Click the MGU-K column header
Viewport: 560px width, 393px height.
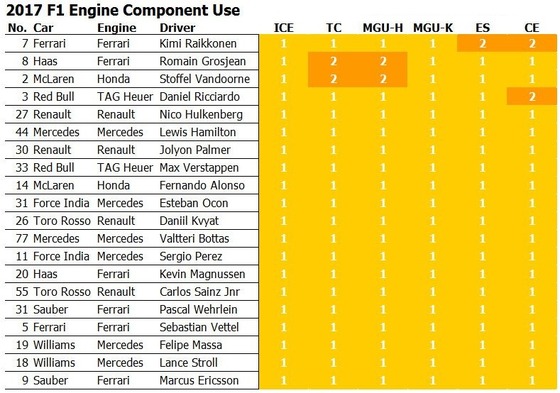click(433, 28)
